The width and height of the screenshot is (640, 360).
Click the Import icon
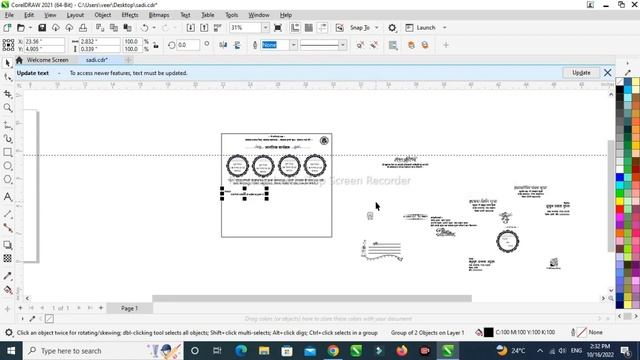point(191,28)
